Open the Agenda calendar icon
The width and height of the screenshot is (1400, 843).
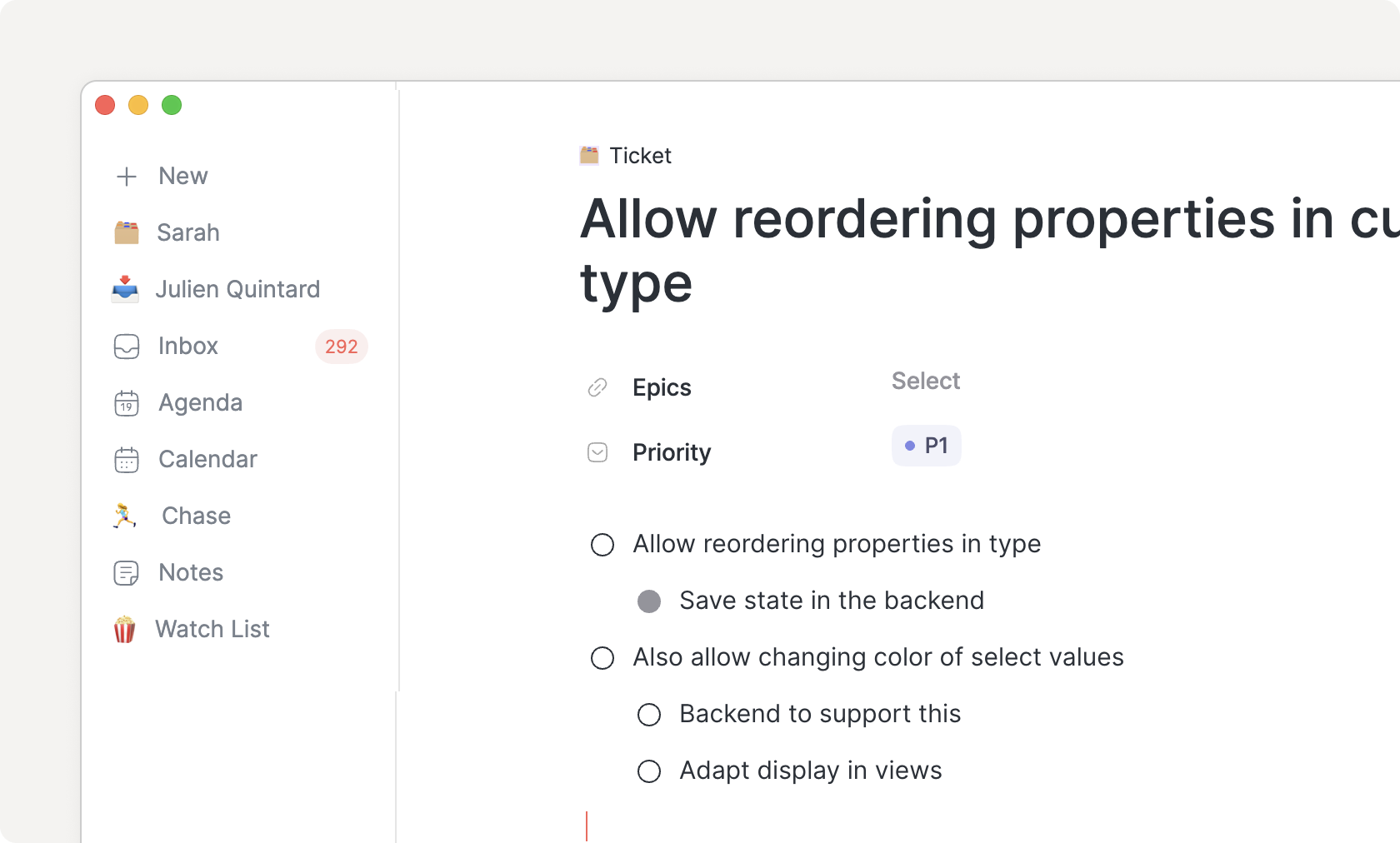(127, 403)
